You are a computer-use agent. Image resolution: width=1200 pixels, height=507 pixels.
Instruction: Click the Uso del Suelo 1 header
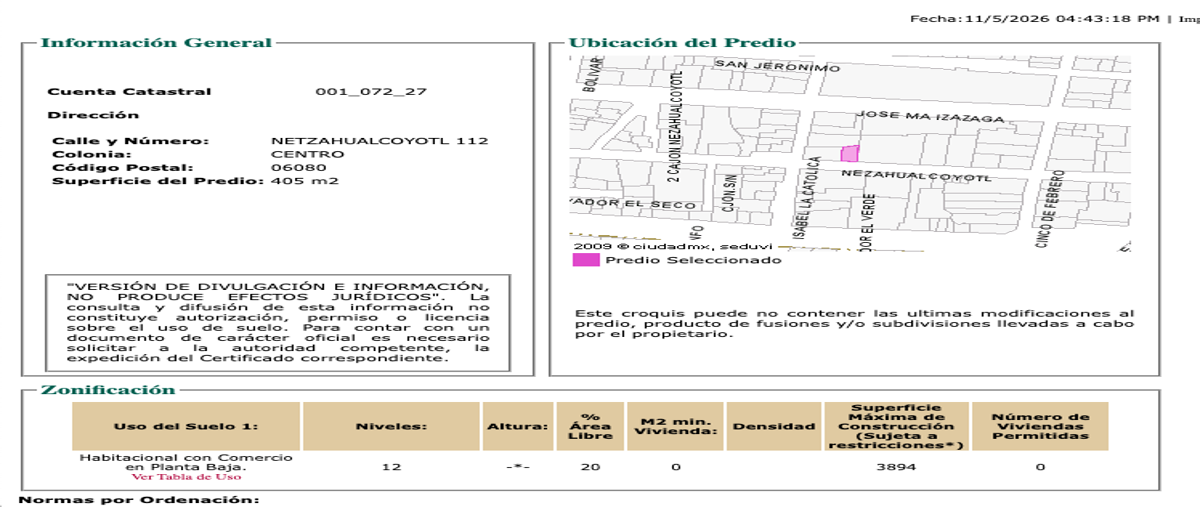pyautogui.click(x=186, y=426)
